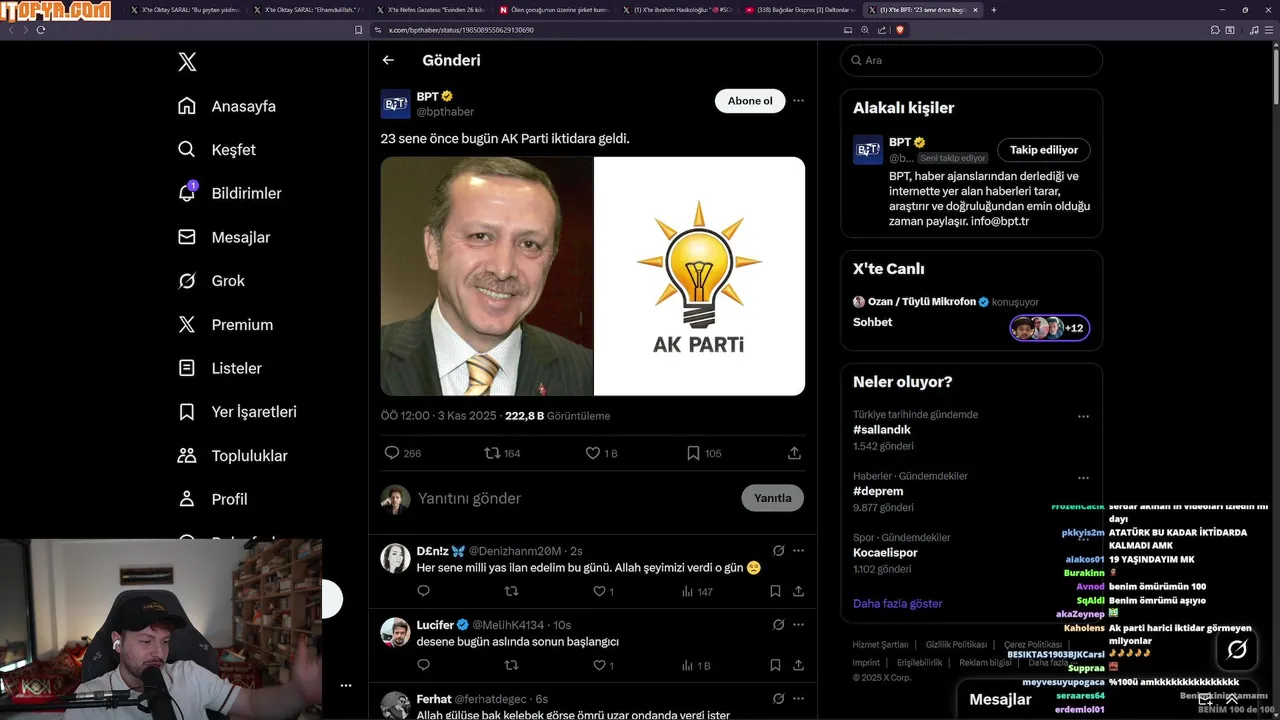The width and height of the screenshot is (1280, 720).
Task: Open Erişilebilirlik footer link
Action: point(919,663)
